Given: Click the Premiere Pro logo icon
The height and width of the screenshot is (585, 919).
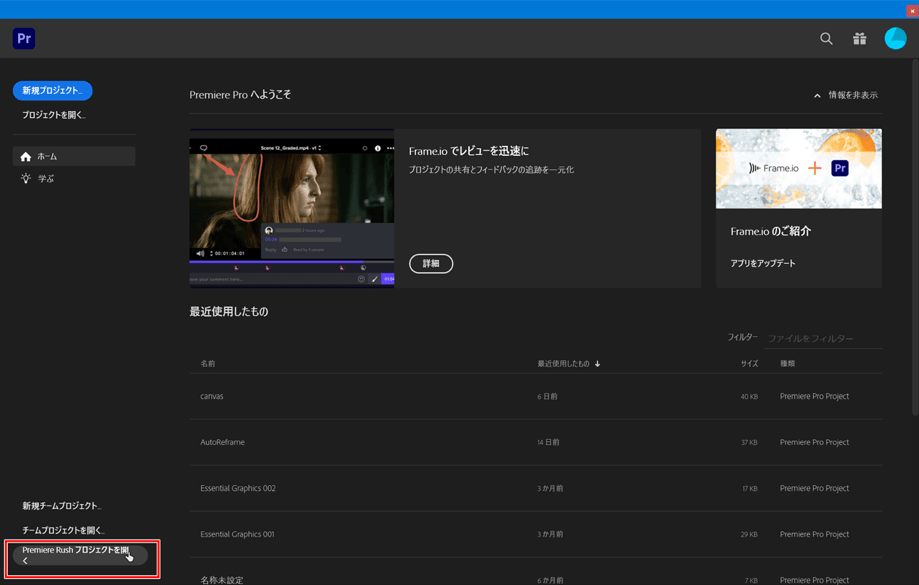Looking at the screenshot, I should tap(24, 39).
